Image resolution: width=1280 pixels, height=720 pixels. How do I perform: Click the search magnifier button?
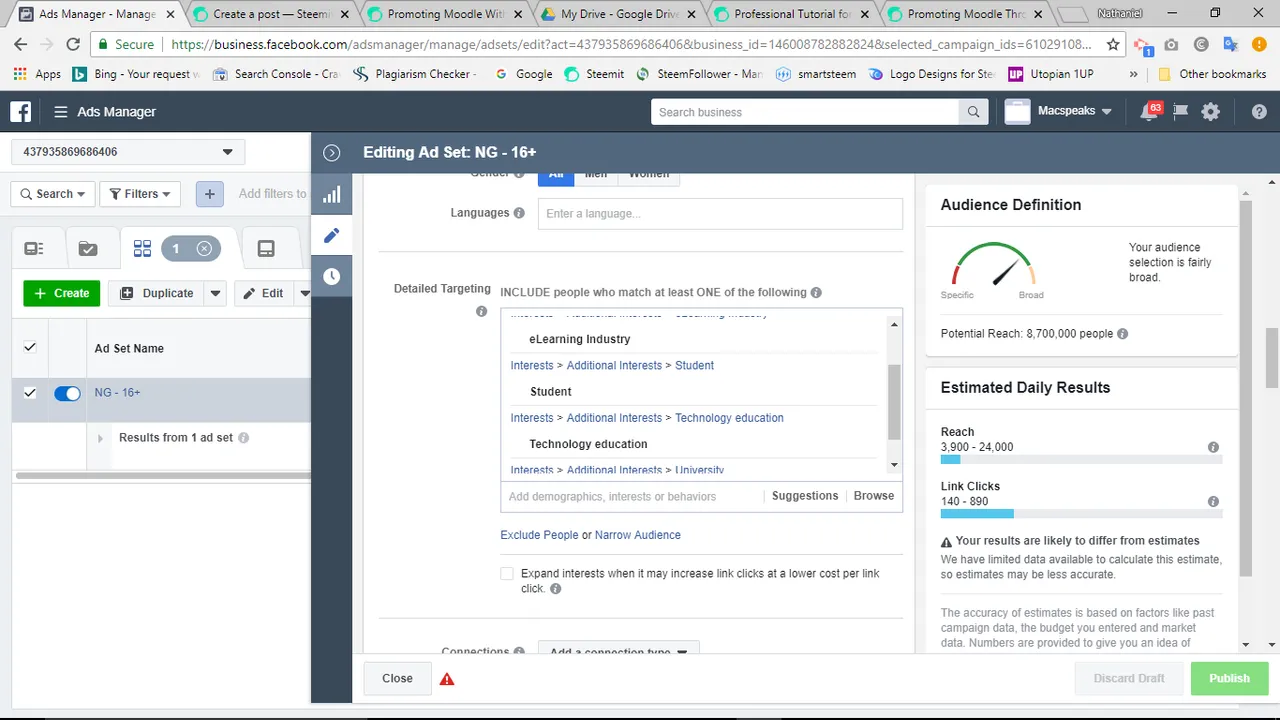(973, 112)
